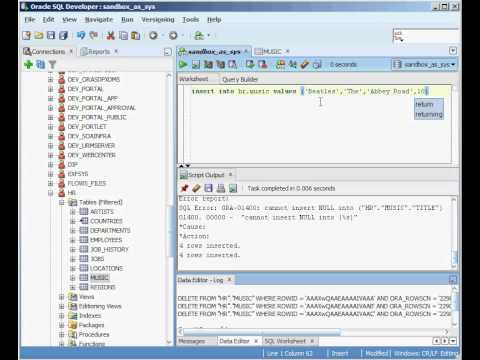Apply filter to connections tree
The width and height of the screenshot is (480, 360).
52,64
